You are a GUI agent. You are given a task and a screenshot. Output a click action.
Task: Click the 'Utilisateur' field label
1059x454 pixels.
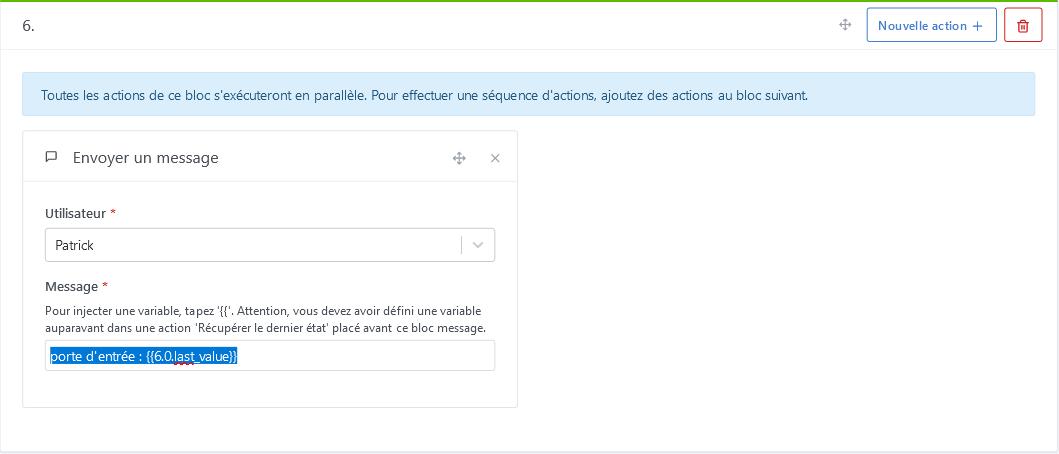click(x=76, y=213)
